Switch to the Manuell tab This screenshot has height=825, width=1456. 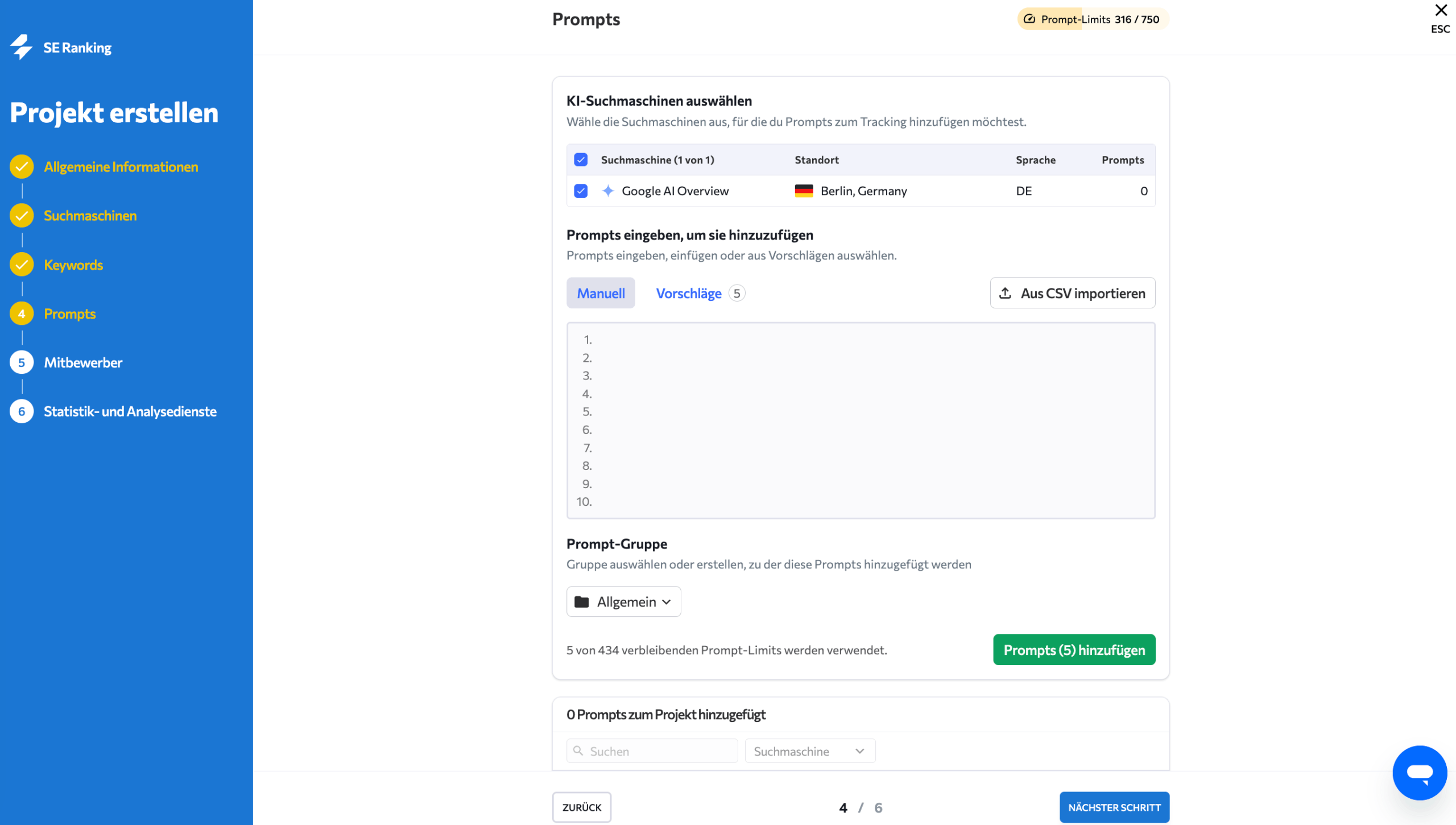601,293
